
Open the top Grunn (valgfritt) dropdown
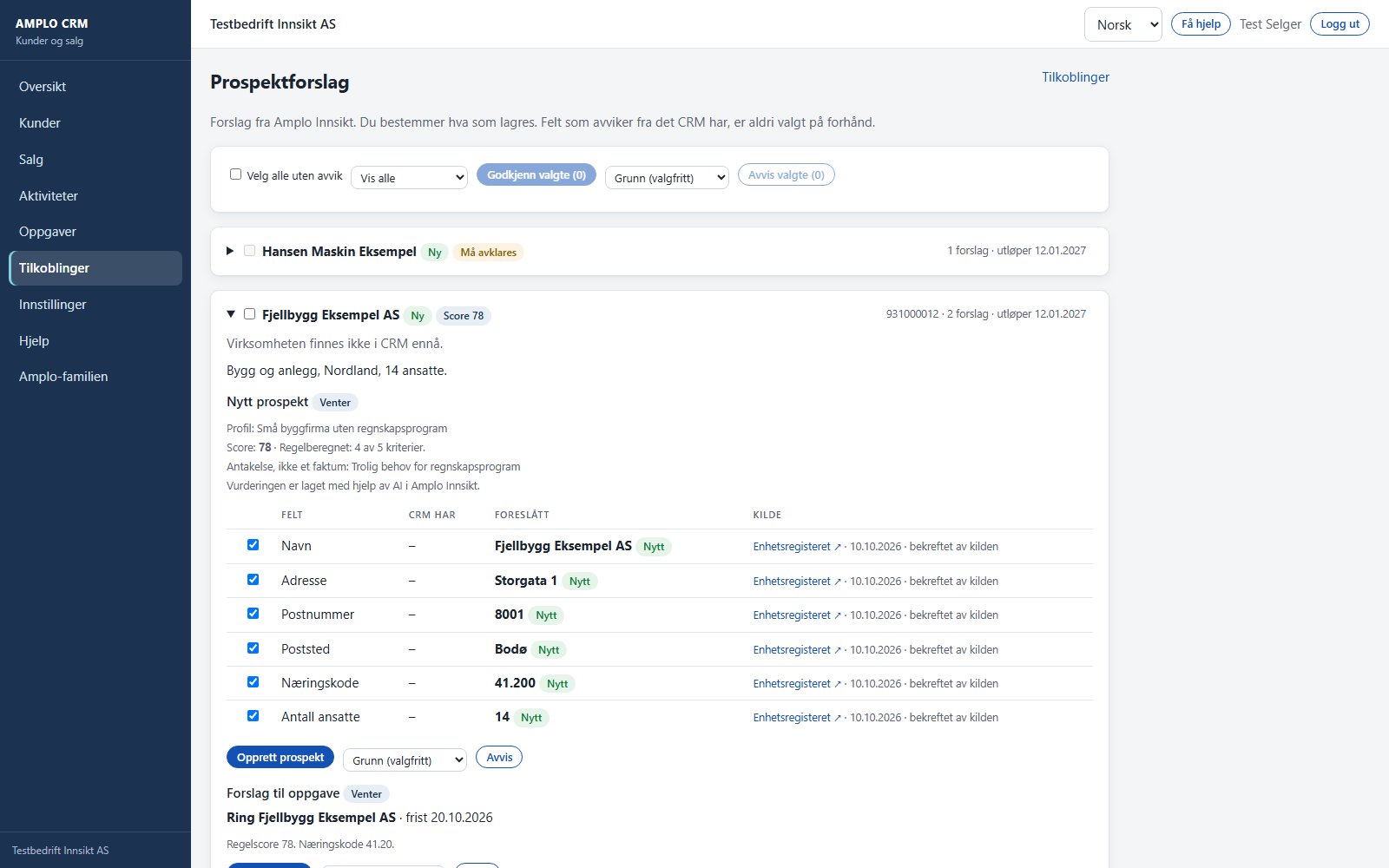click(x=667, y=178)
